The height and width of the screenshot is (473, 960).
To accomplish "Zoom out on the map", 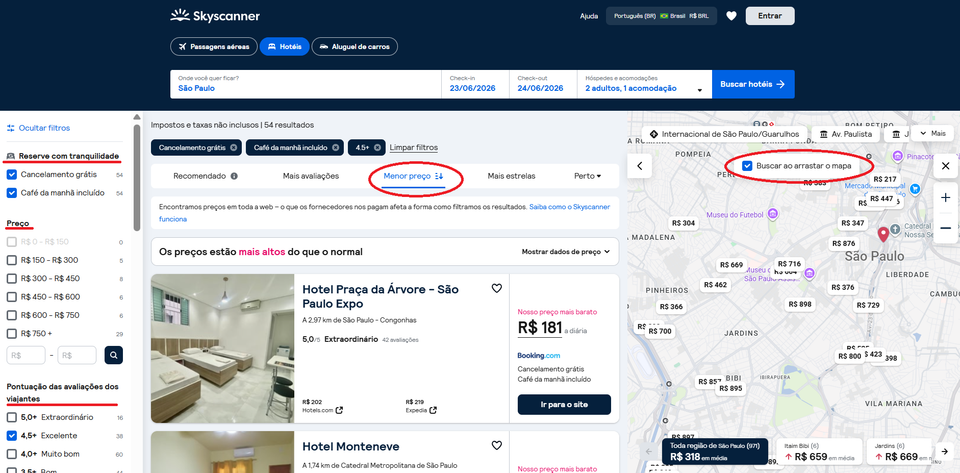I will coord(945,228).
